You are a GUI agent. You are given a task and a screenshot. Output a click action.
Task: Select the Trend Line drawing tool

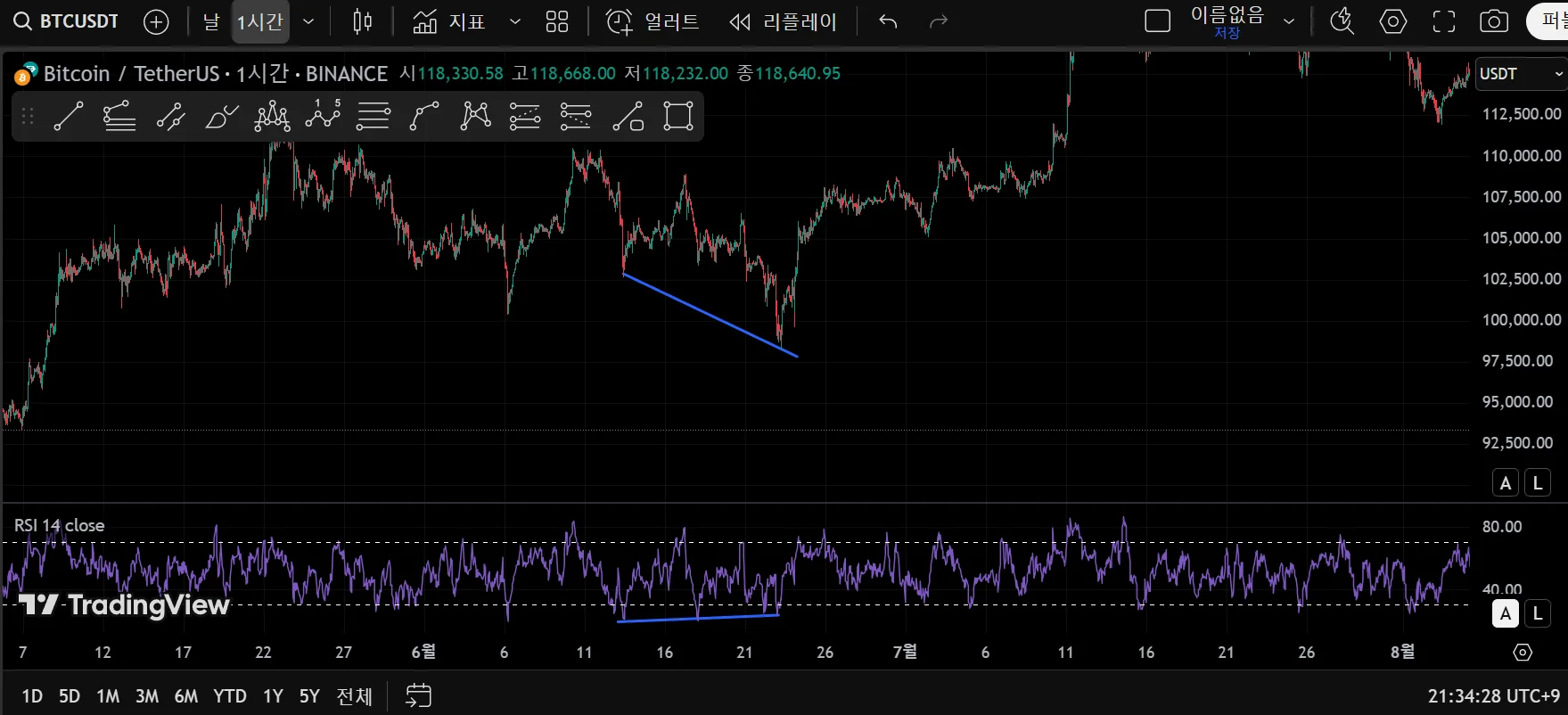(69, 117)
